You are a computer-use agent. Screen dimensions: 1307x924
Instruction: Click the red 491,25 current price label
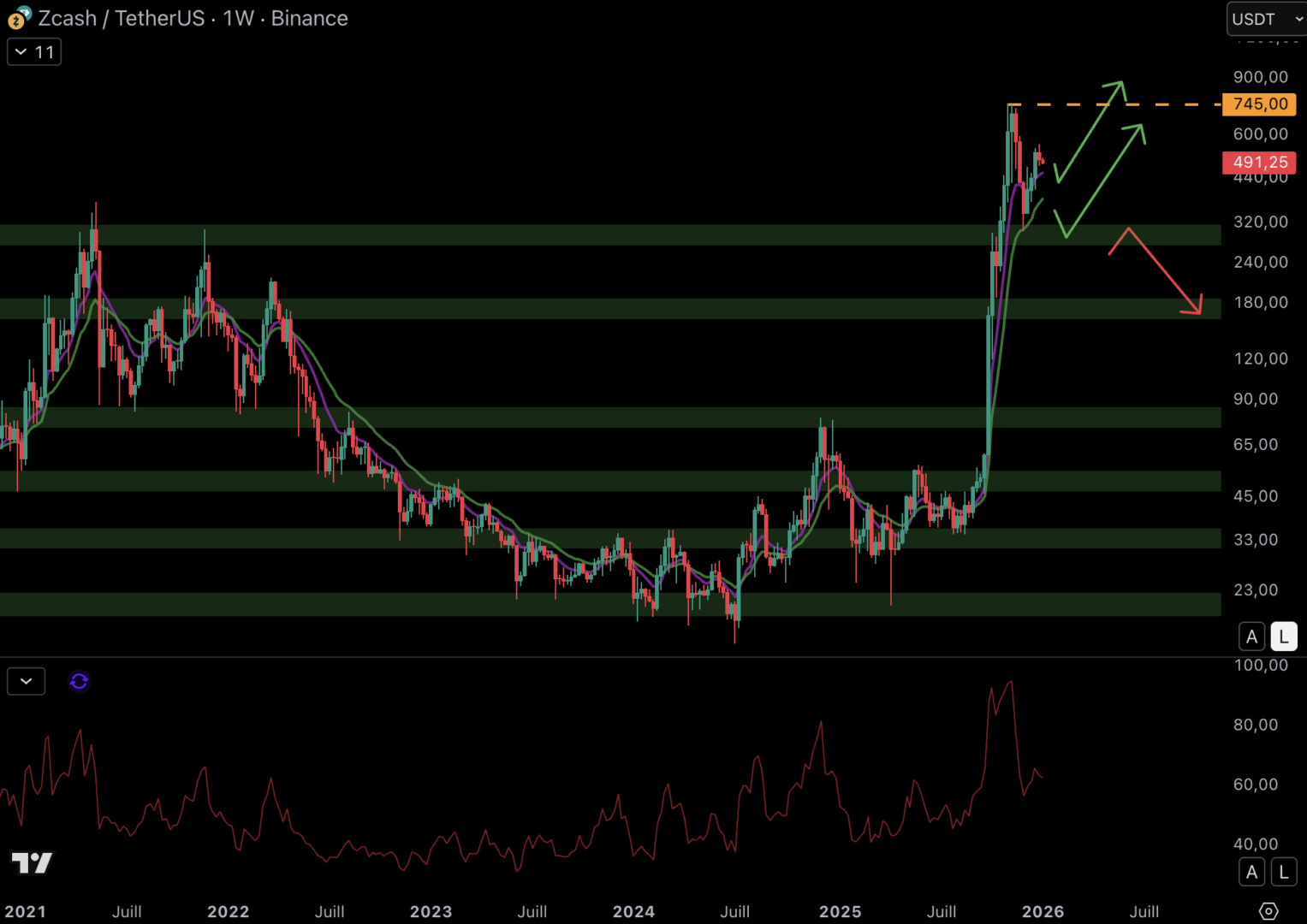(x=1259, y=163)
